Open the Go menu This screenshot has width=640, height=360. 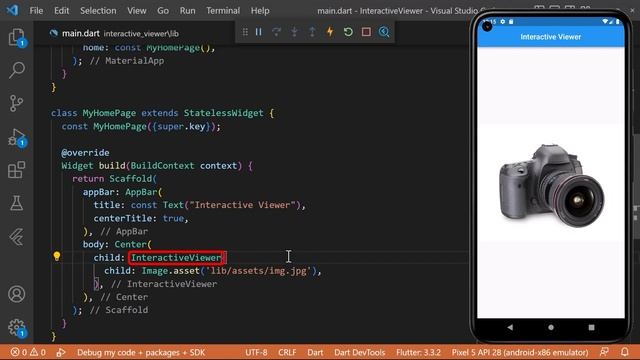[x=163, y=11]
